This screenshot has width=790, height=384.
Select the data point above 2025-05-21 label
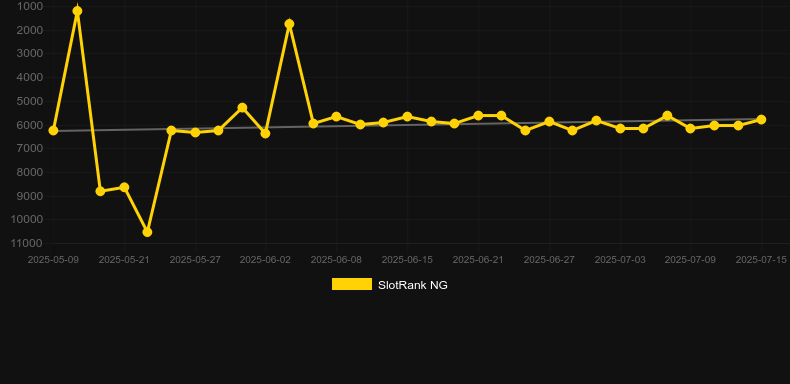coord(124,187)
